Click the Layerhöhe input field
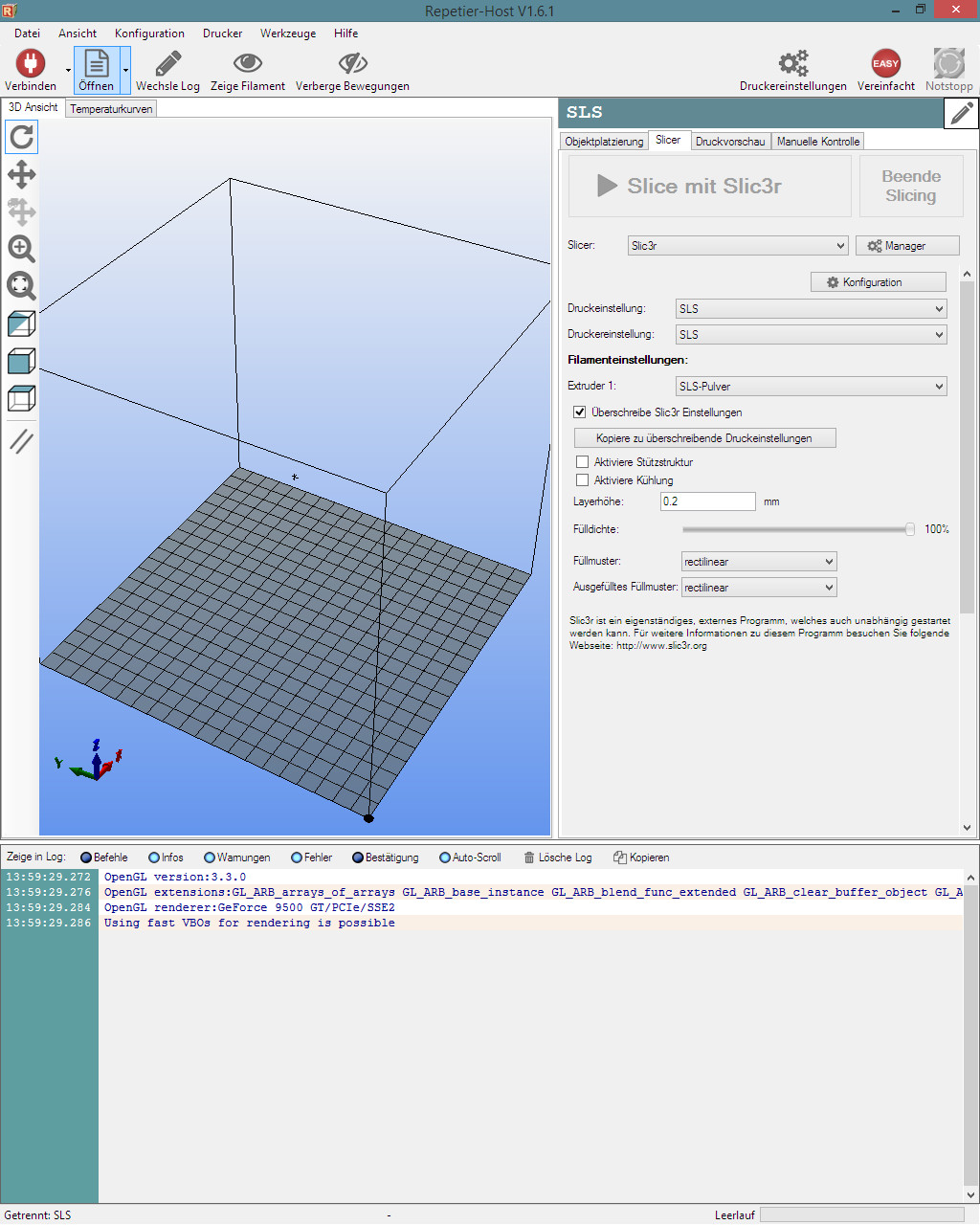Viewport: 980px width, 1225px height. [708, 501]
